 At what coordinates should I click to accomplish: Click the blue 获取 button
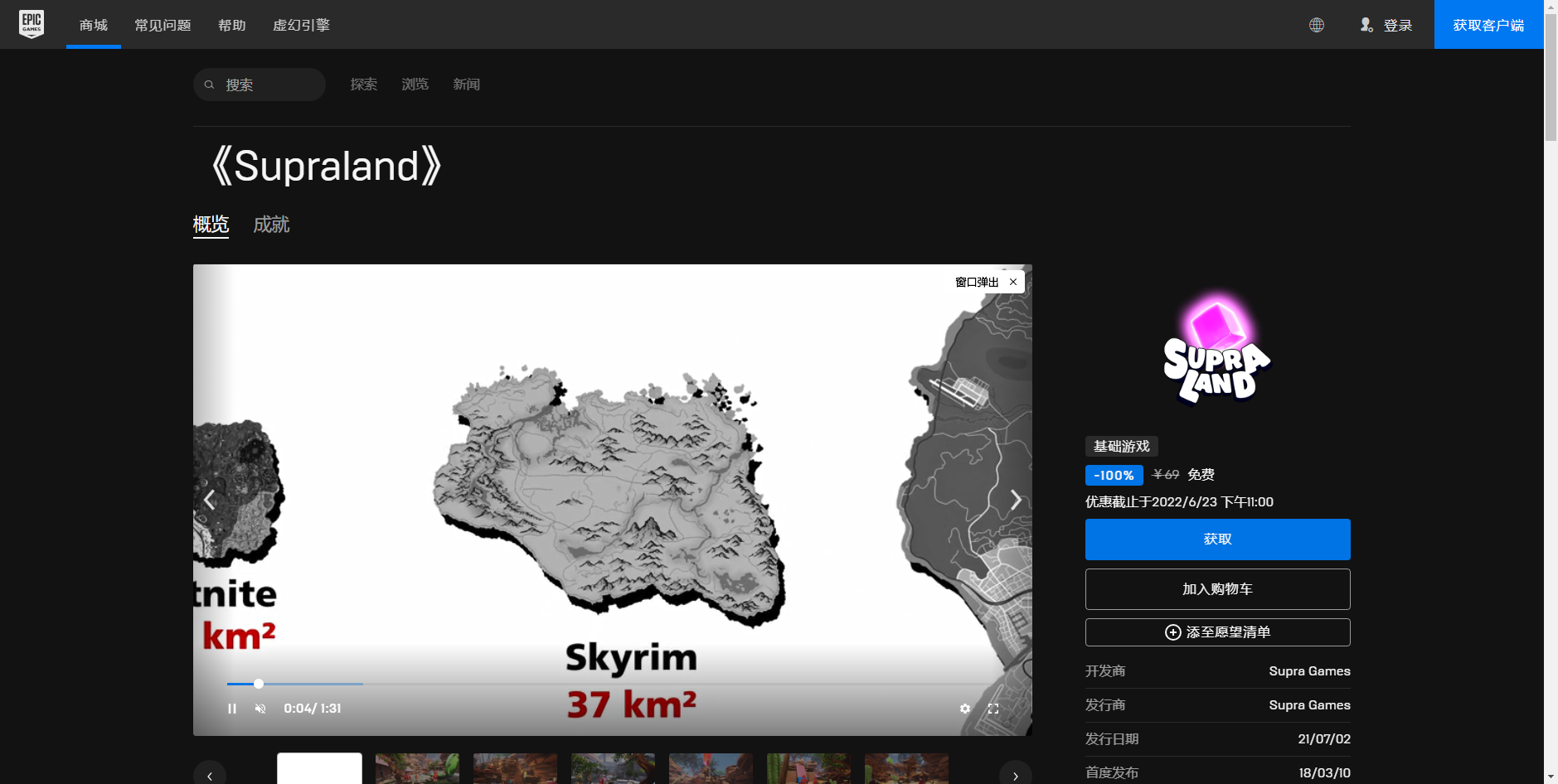1217,540
